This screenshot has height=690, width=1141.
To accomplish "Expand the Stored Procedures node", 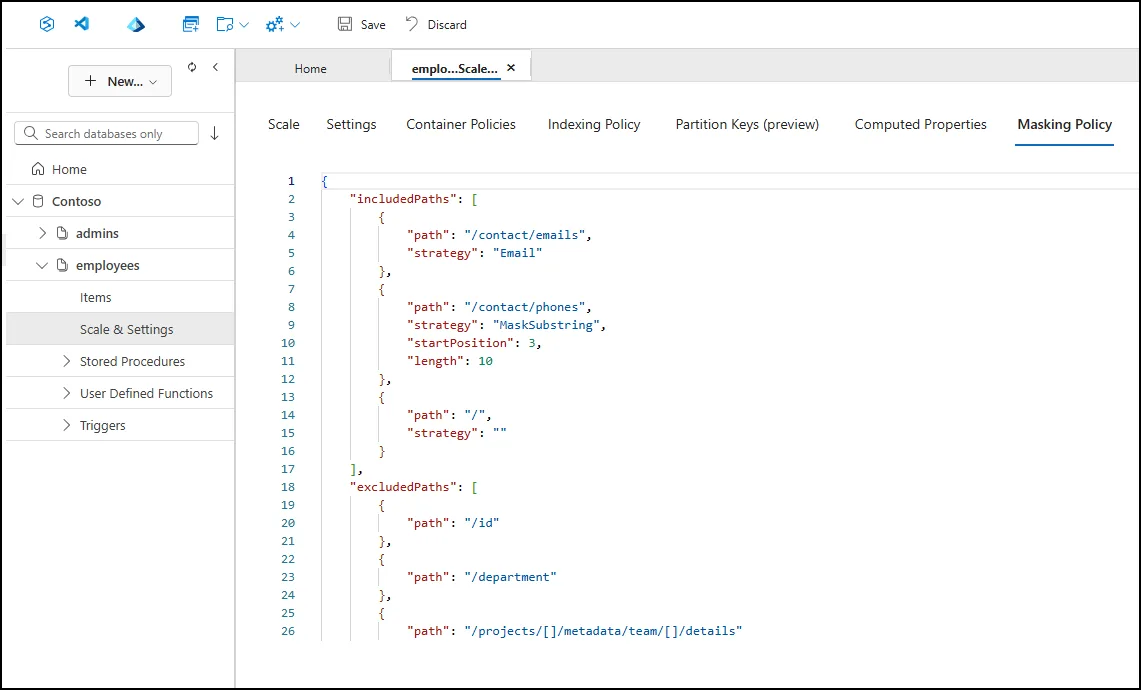I will (x=67, y=361).
